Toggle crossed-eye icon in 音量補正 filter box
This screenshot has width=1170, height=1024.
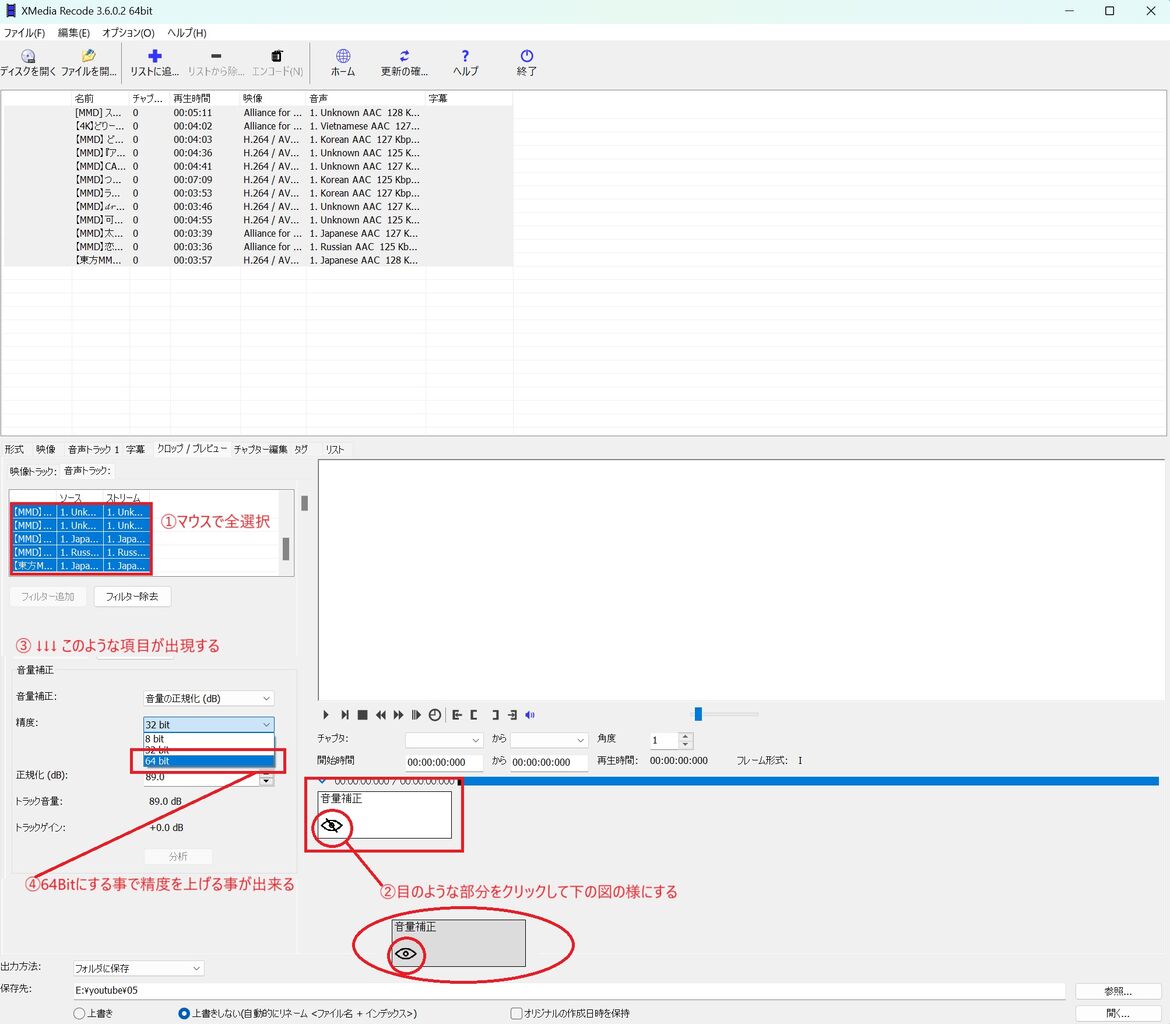[331, 825]
